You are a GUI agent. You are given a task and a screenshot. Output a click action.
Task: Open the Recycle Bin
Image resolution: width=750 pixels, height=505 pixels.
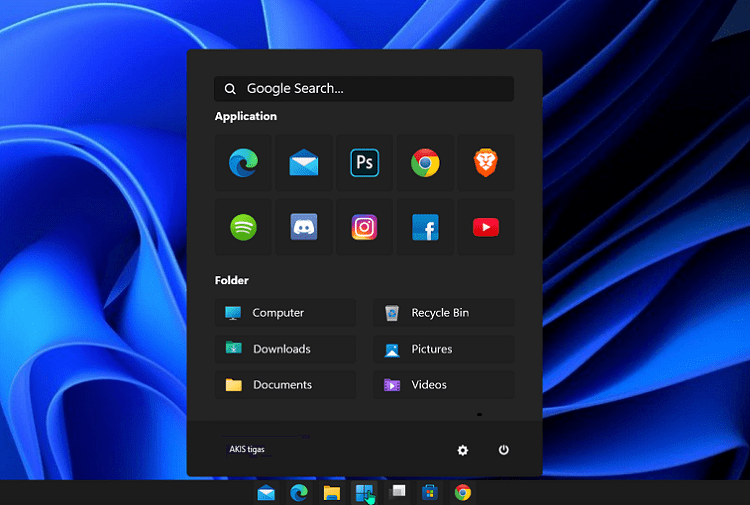pos(444,313)
